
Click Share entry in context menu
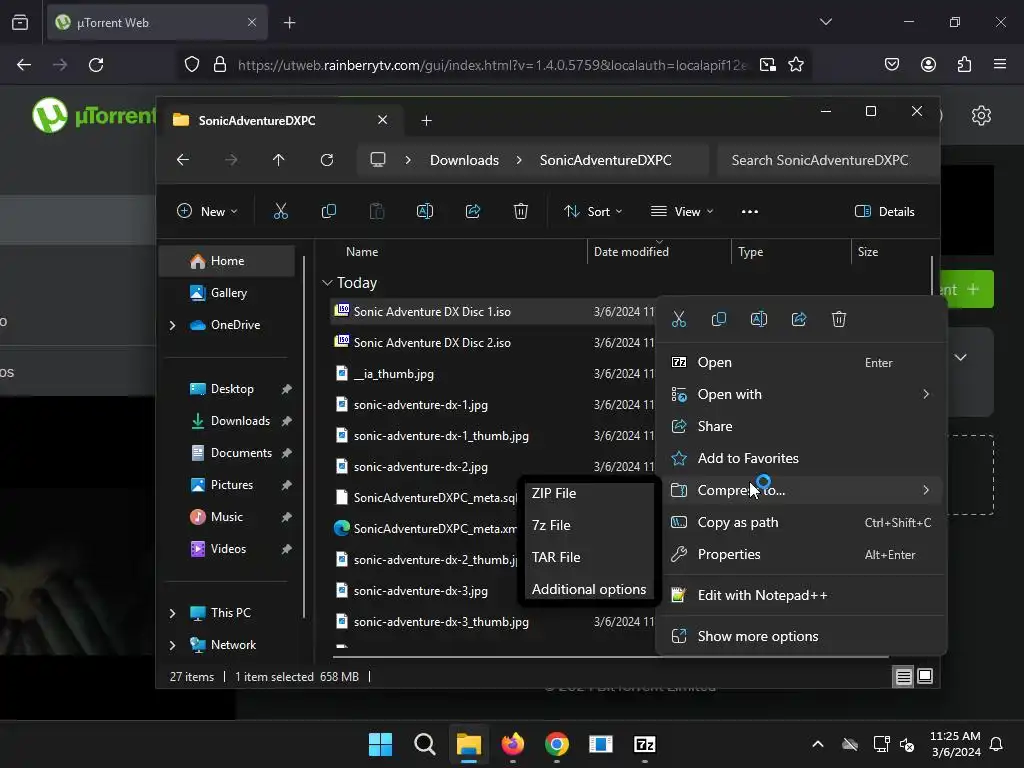point(801,426)
